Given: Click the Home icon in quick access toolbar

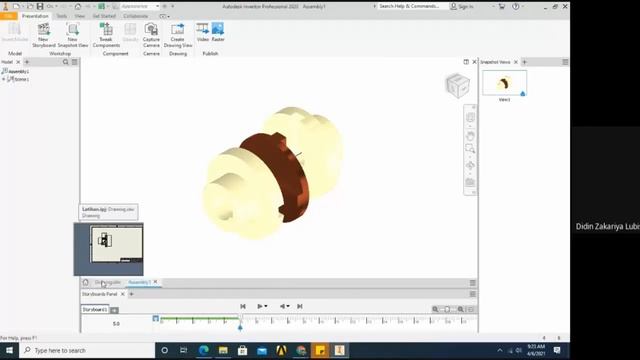Looking at the screenshot, I should [x=78, y=6].
